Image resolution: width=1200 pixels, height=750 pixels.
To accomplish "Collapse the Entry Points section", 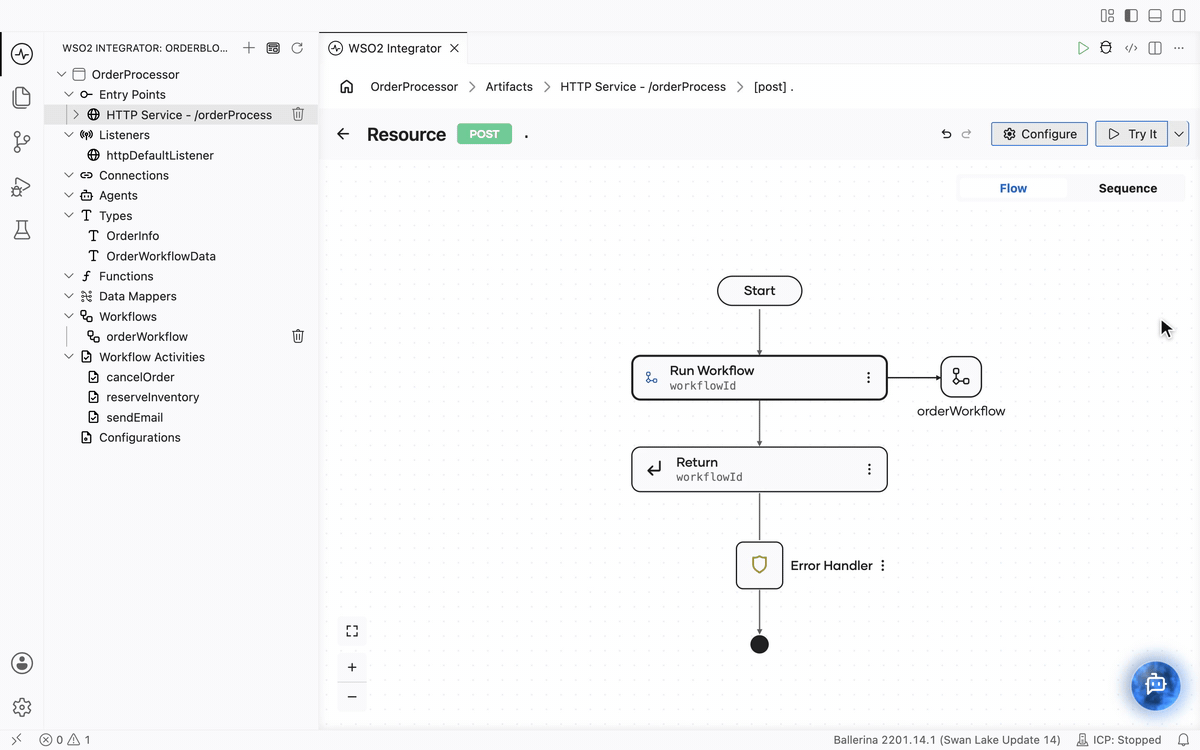I will coord(69,95).
